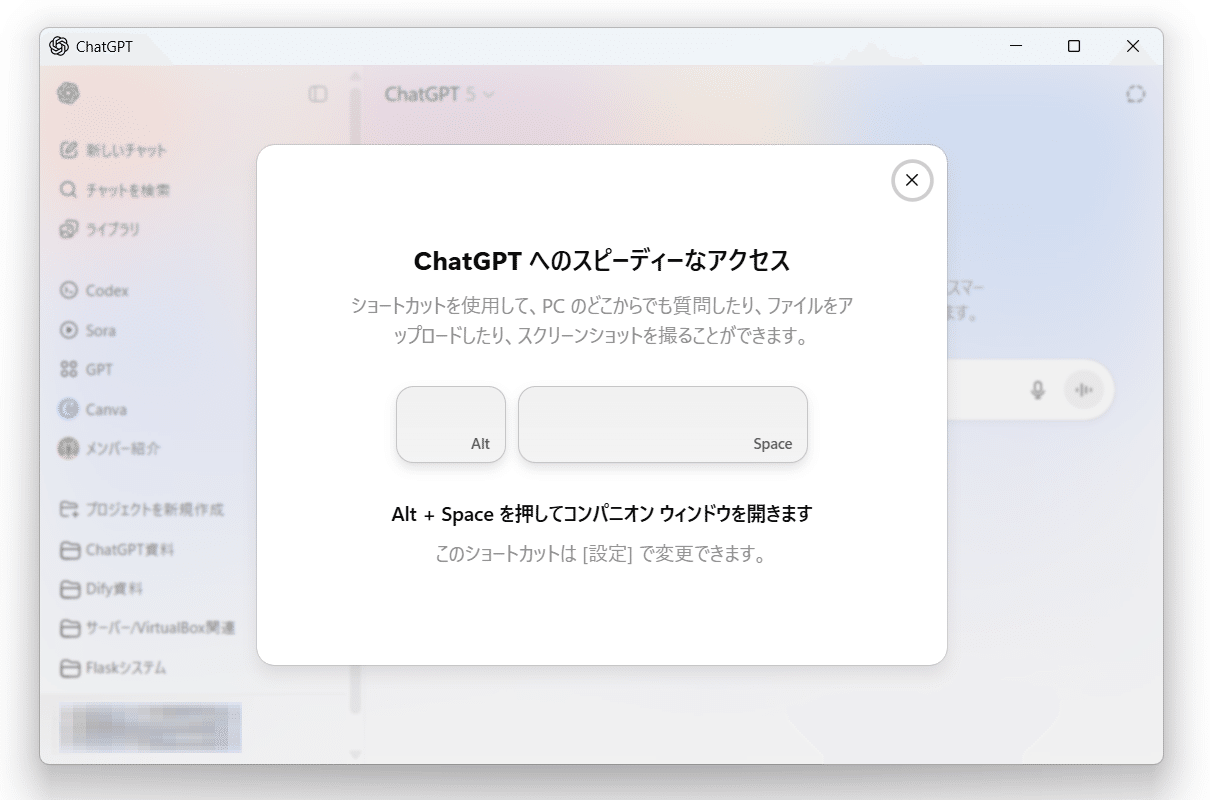Open blurred user profile area
Screen dimensions: 1210x800
150,727
